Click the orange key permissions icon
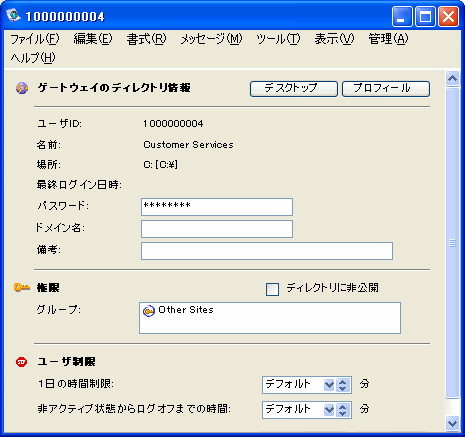Screen dimensions: 465x437 click(x=22, y=287)
